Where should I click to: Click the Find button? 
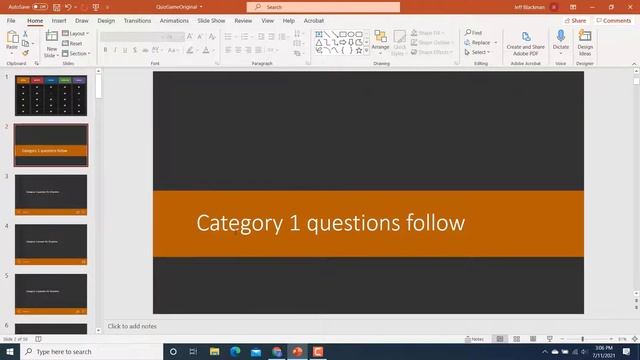(x=473, y=33)
